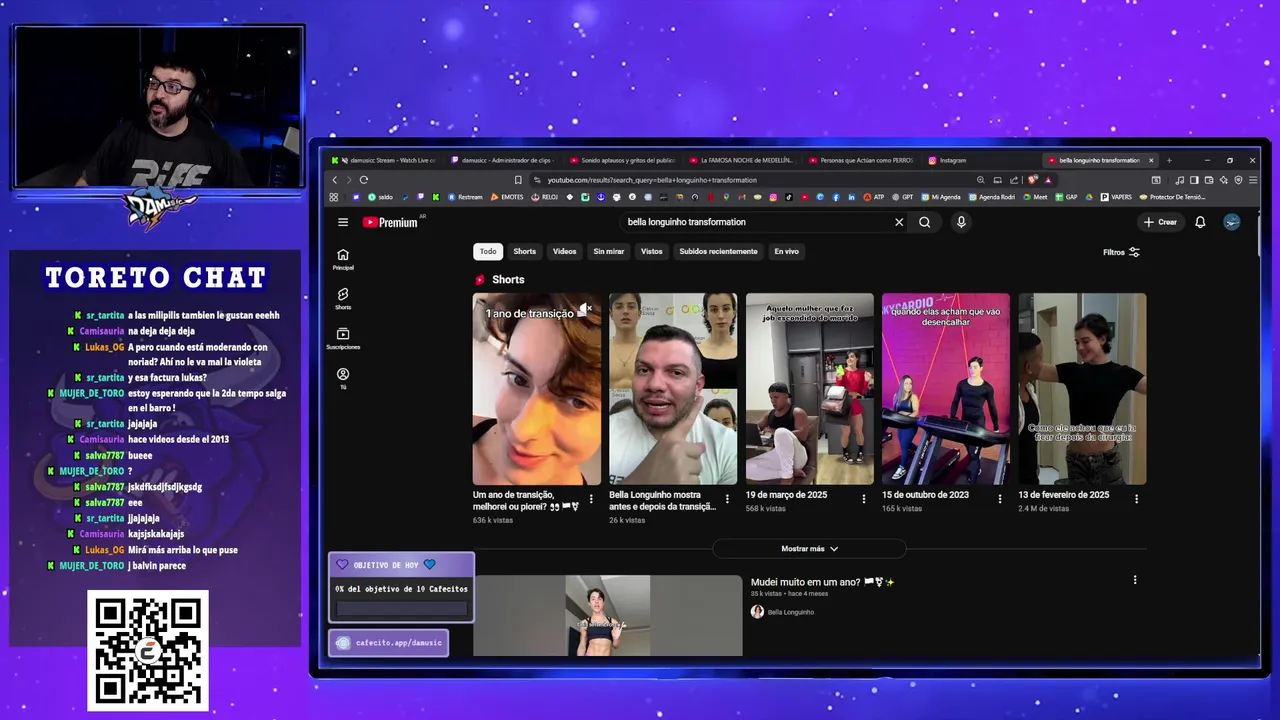Open the 'Mudei muito em um ano' video thumbnail

[x=608, y=616]
